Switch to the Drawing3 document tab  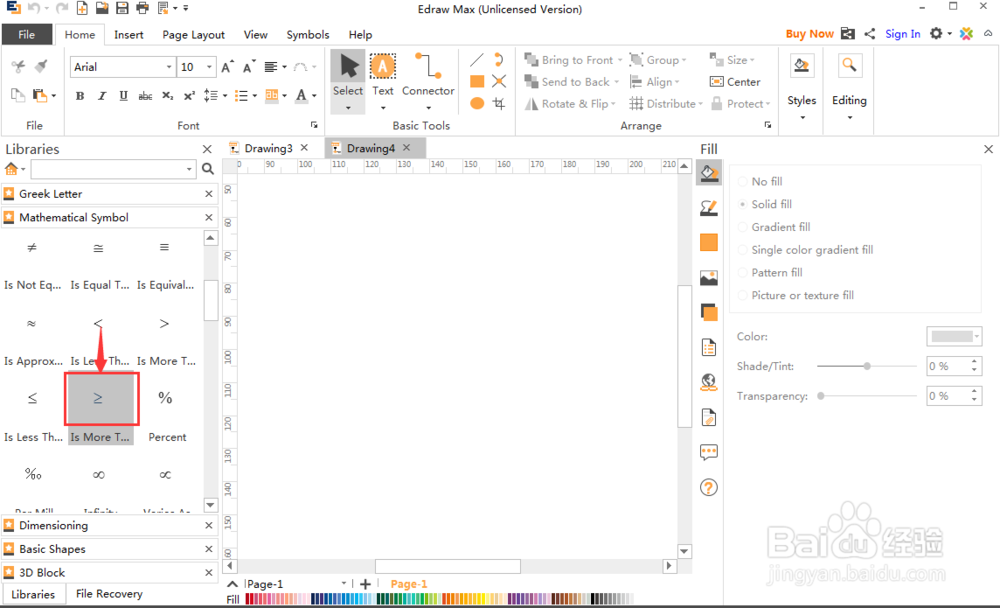coord(268,148)
